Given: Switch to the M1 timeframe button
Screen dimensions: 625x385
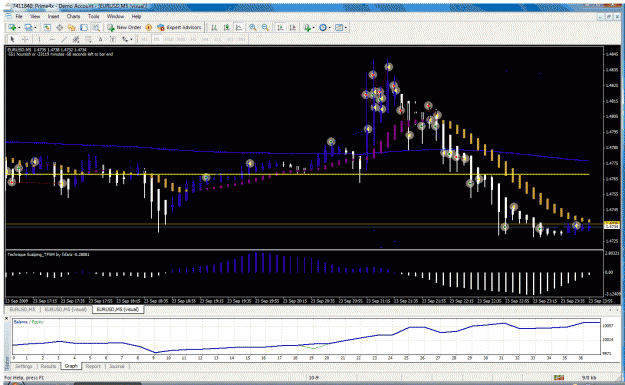Looking at the screenshot, I should click(x=144, y=39).
